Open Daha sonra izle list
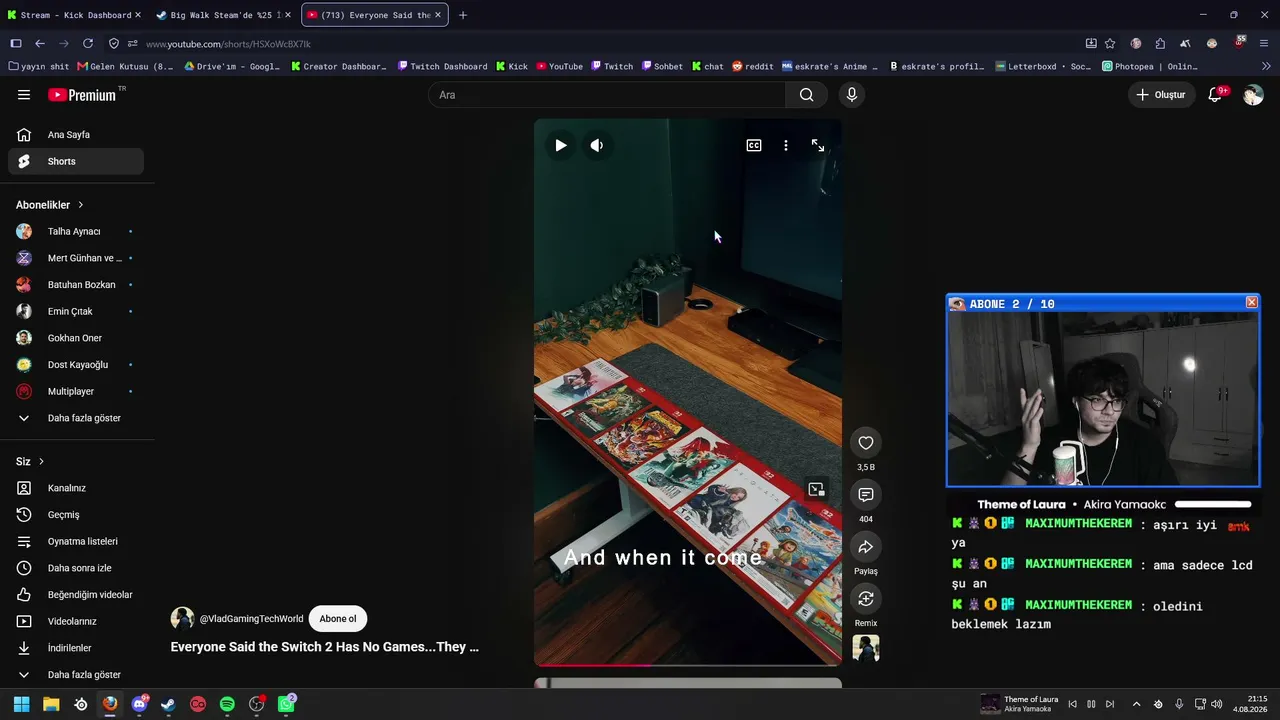The image size is (1280, 720). click(x=76, y=568)
